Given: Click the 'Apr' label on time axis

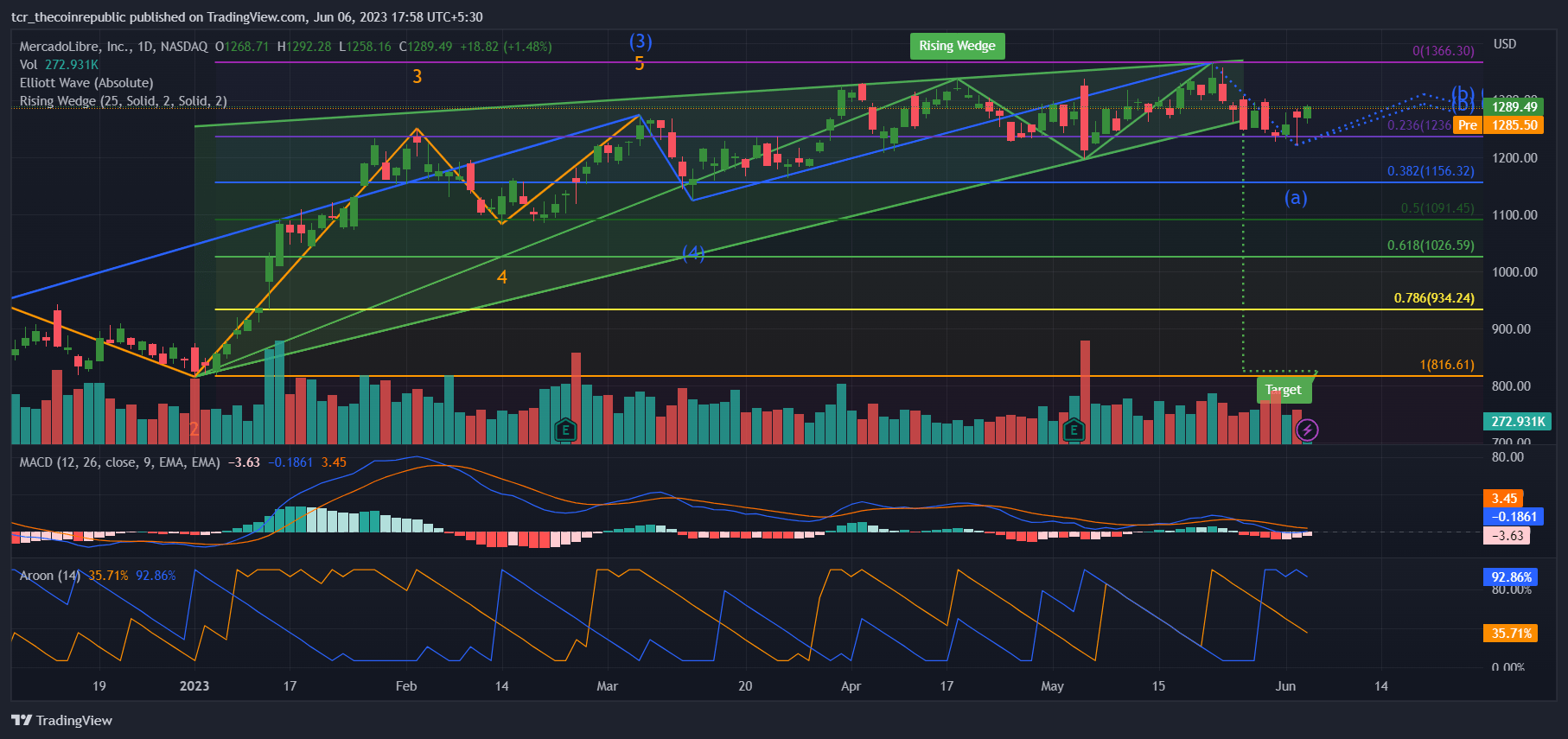Looking at the screenshot, I should coord(851,686).
